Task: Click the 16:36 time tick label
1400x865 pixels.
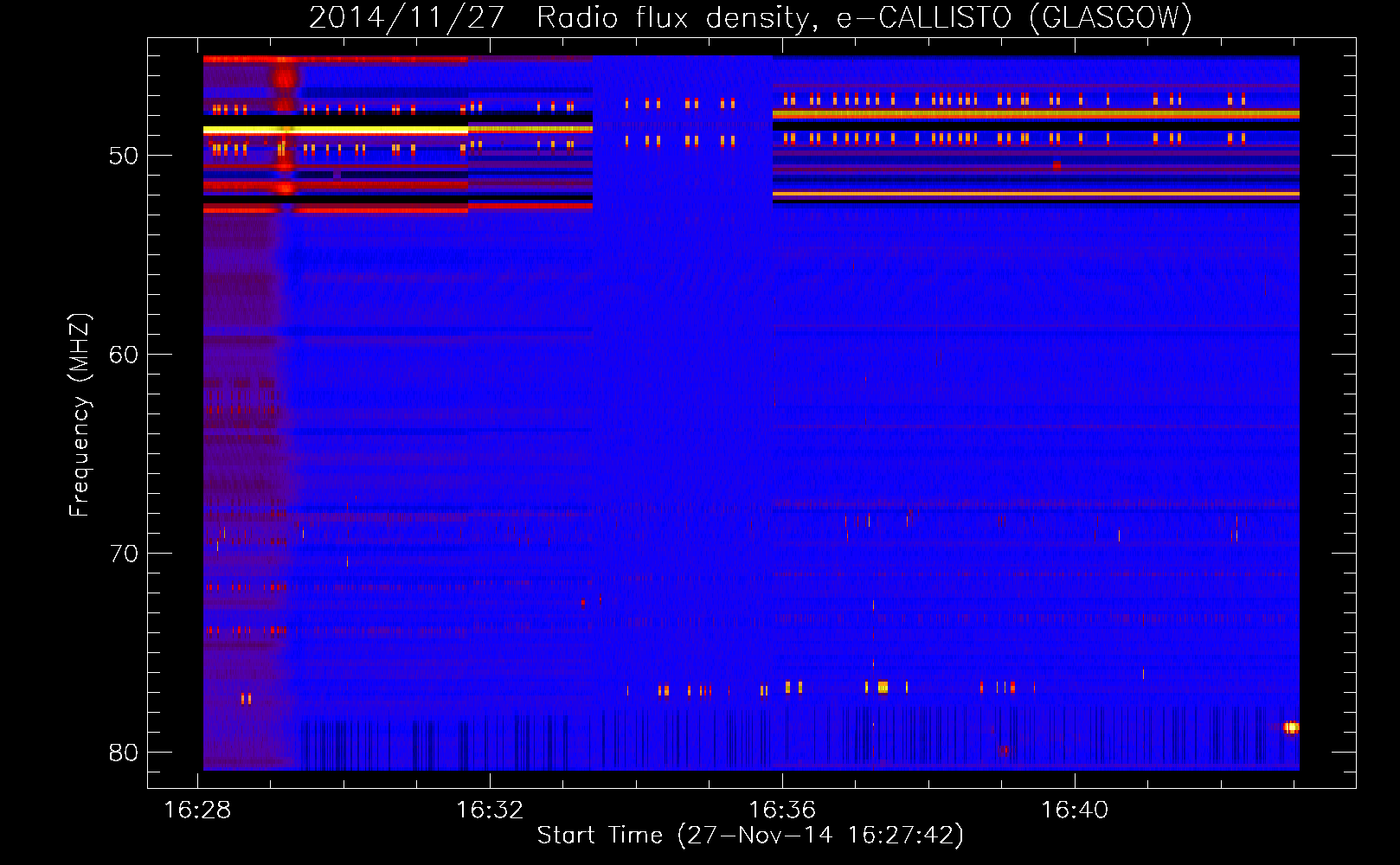Action: pyautogui.click(x=782, y=811)
